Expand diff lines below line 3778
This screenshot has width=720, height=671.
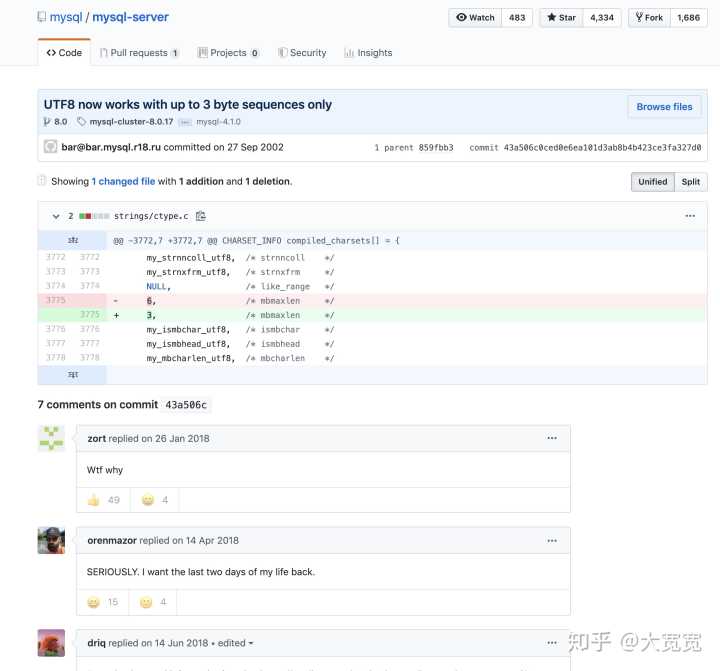tap(73, 375)
